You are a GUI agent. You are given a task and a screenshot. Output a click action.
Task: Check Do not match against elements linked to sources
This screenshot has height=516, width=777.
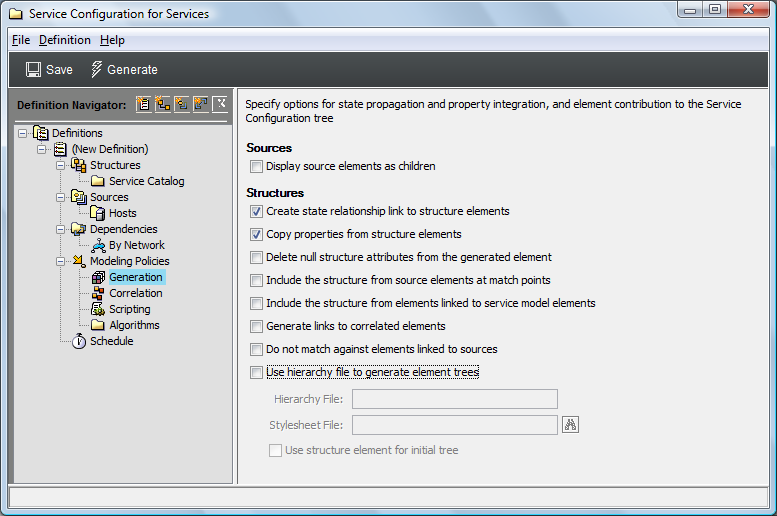click(256, 349)
